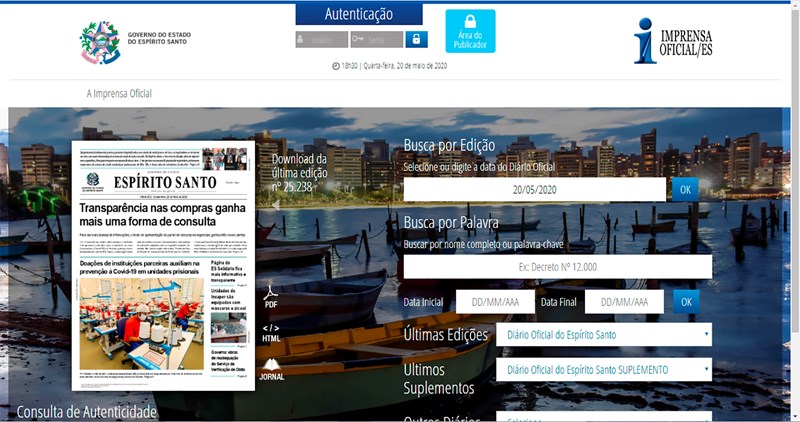
Task: Focus the username field in Autenticação
Action: [x=321, y=39]
